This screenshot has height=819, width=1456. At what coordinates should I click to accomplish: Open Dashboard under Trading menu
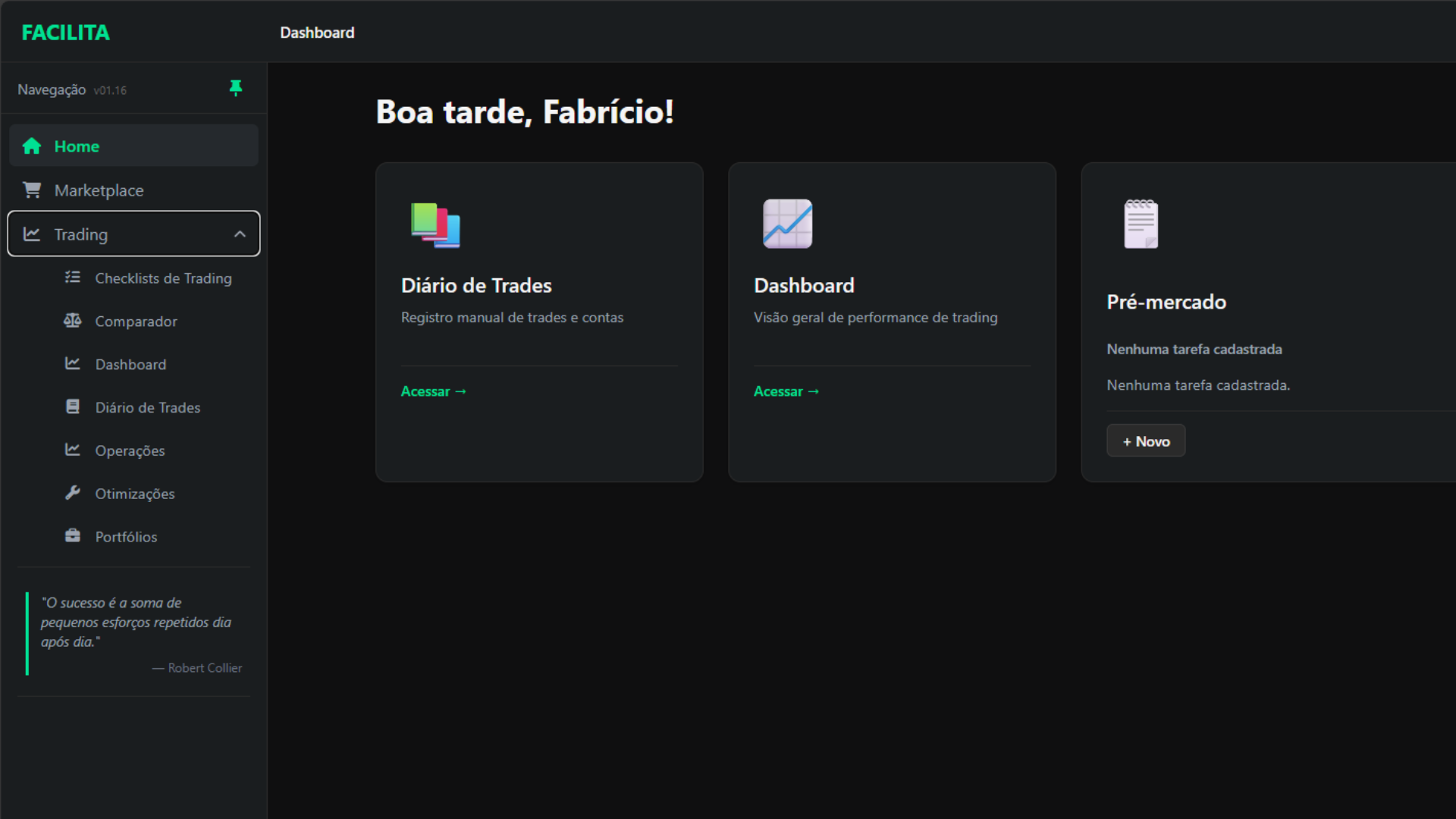[130, 365]
